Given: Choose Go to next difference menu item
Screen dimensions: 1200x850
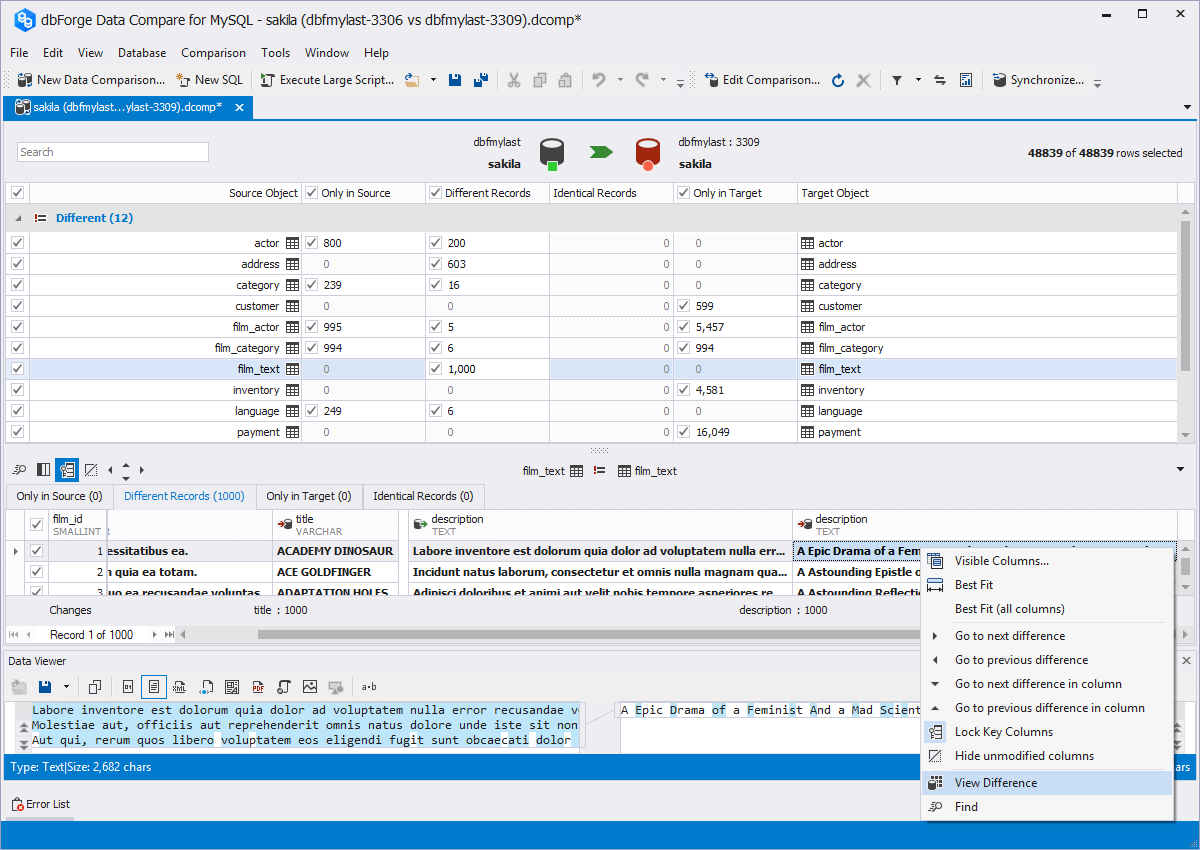Looking at the screenshot, I should tap(1047, 636).
